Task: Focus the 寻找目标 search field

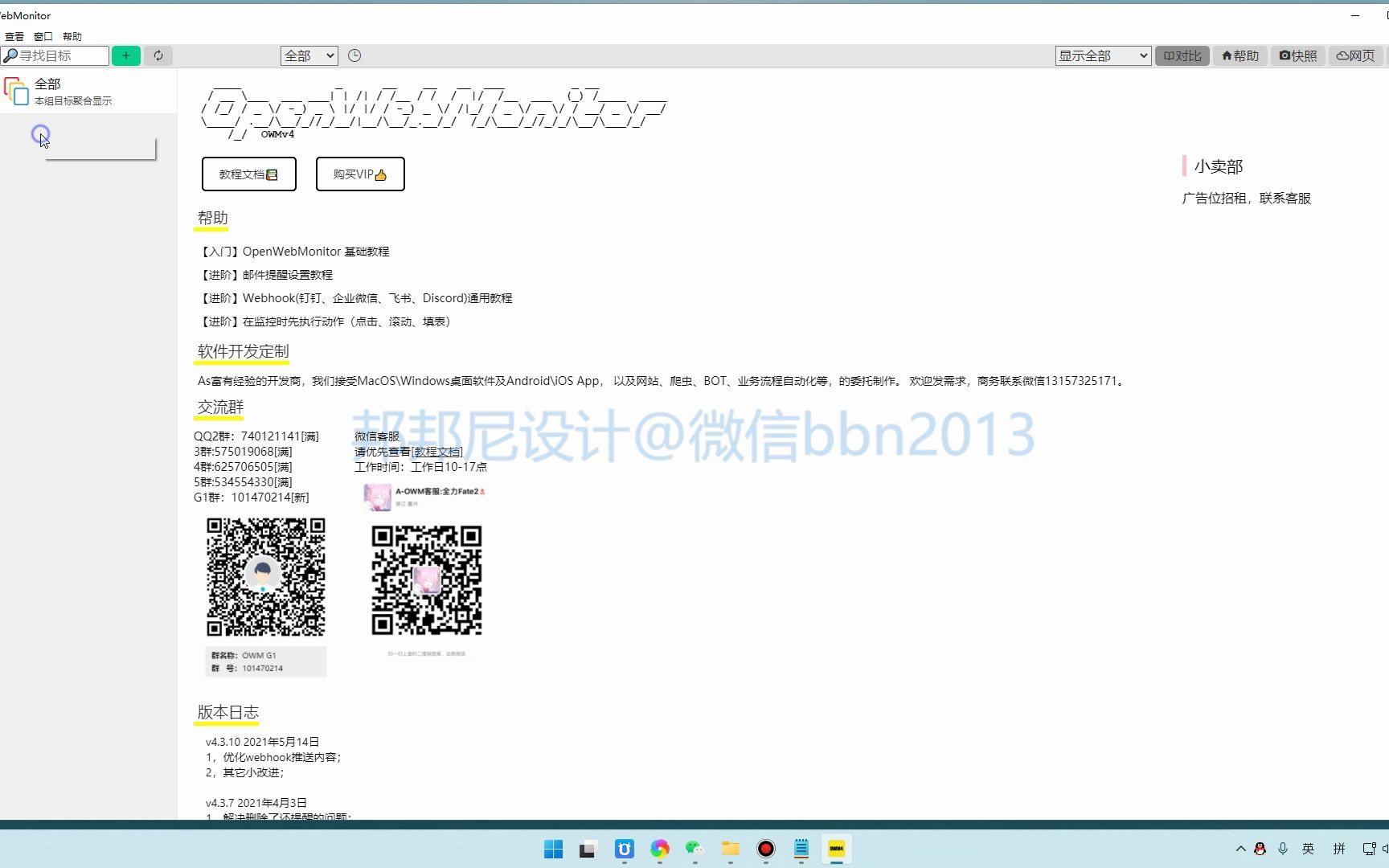Action: (55, 55)
